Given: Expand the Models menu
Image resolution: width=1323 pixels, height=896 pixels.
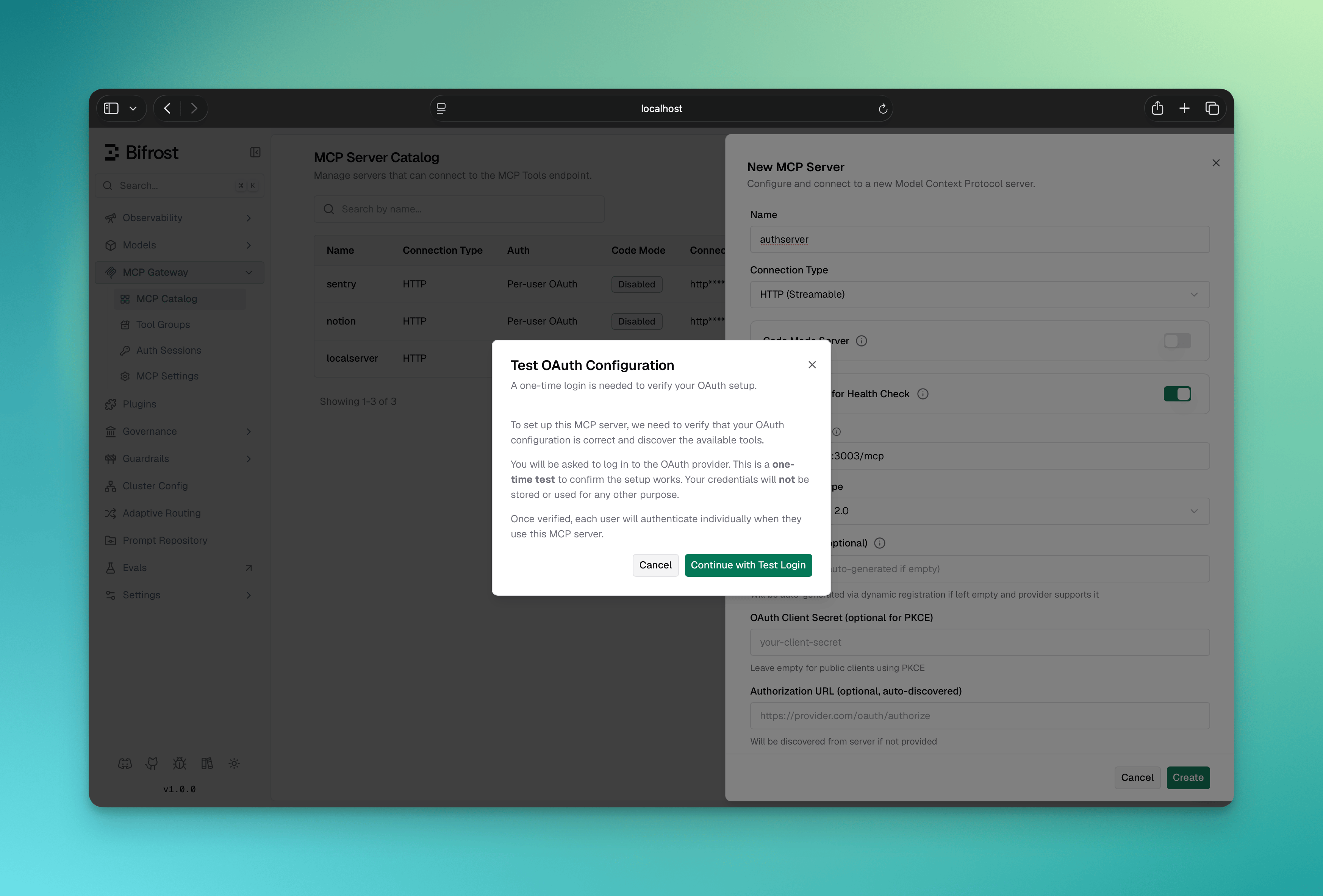Looking at the screenshot, I should click(x=180, y=245).
